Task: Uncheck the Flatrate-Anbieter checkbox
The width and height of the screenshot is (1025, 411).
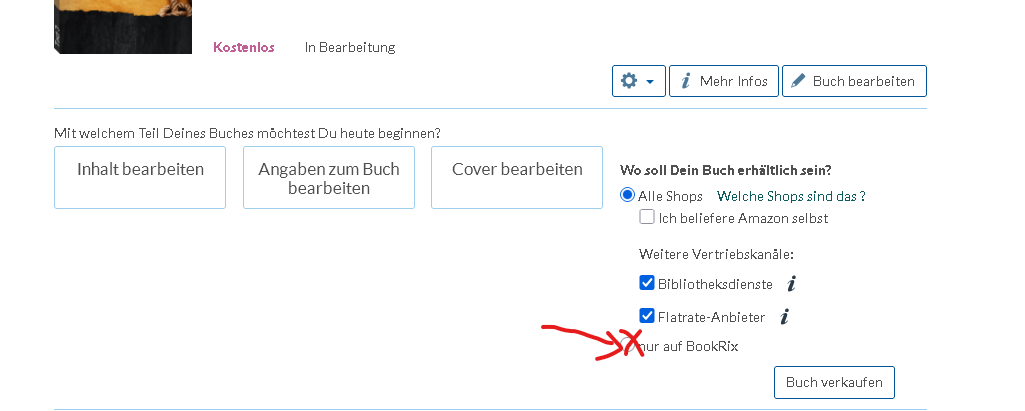Action: [x=647, y=316]
